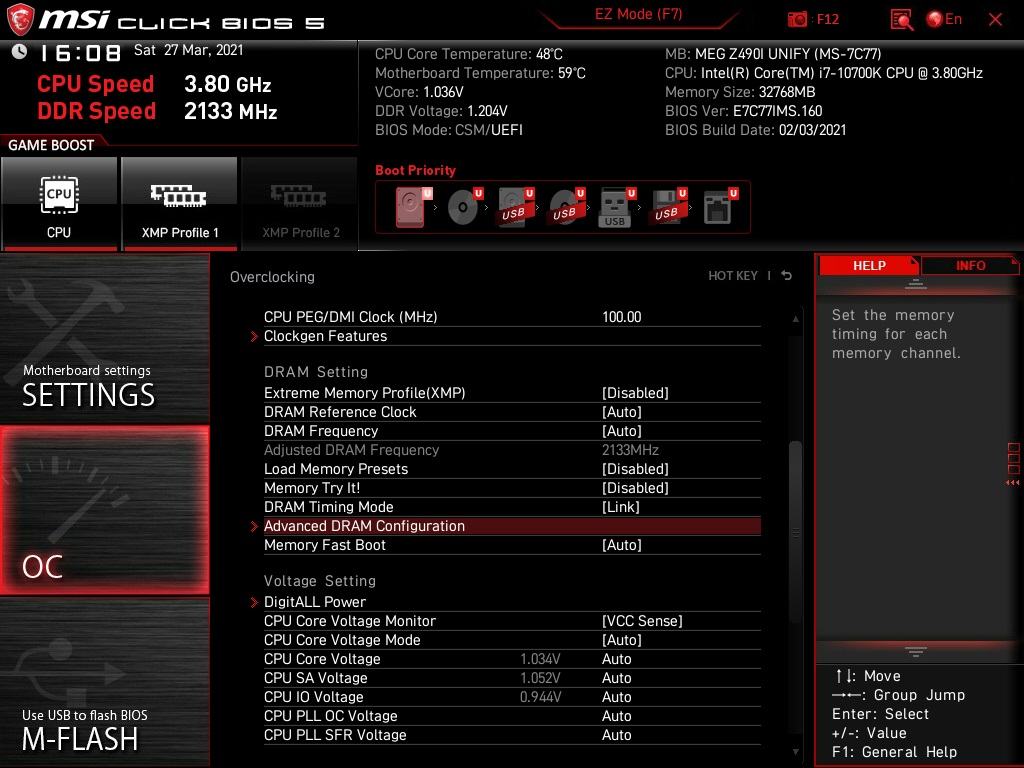Image resolution: width=1024 pixels, height=768 pixels.
Task: Toggle the CPU Game Boost button
Action: point(59,204)
